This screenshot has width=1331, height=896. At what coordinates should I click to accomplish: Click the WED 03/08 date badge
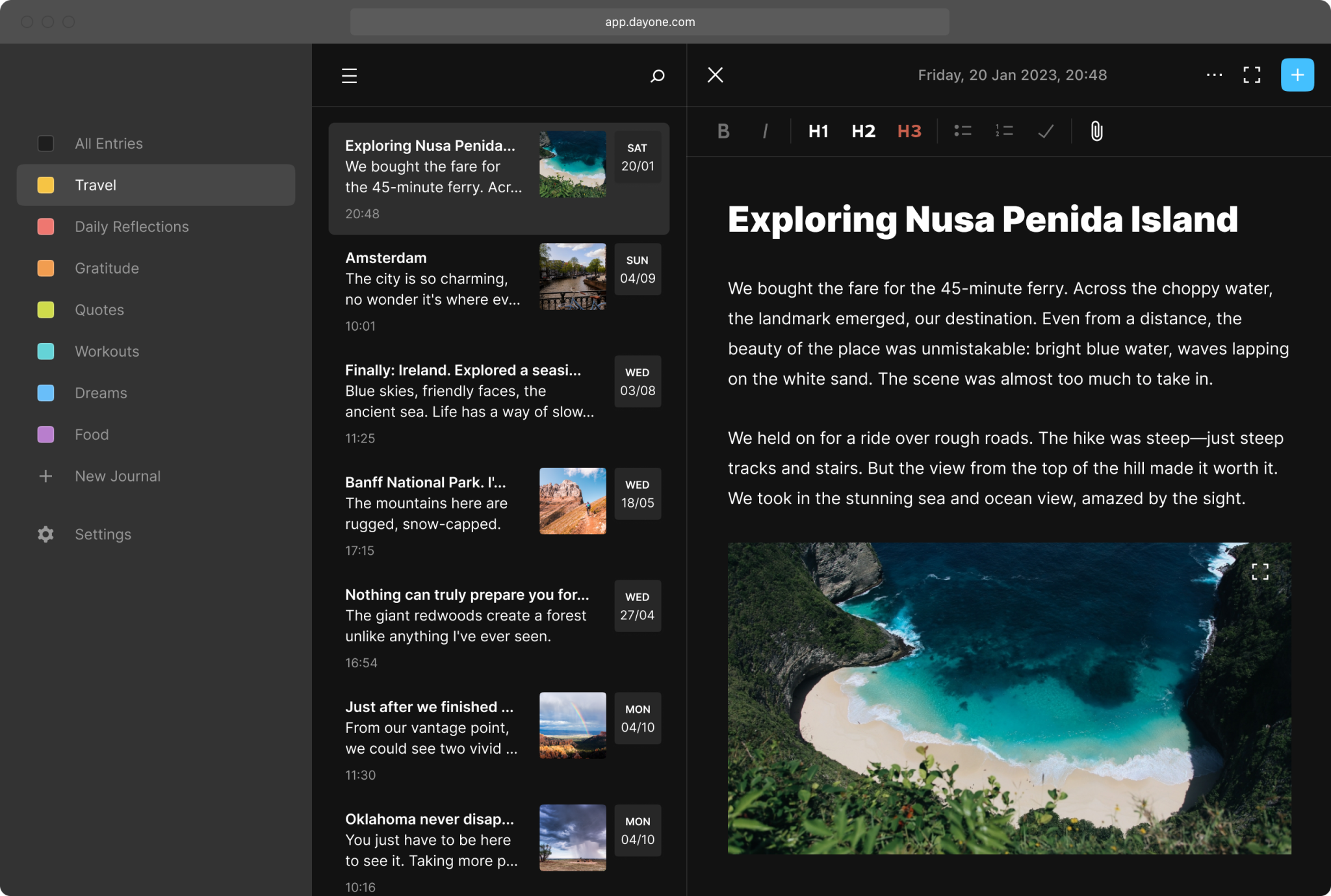pyautogui.click(x=638, y=381)
